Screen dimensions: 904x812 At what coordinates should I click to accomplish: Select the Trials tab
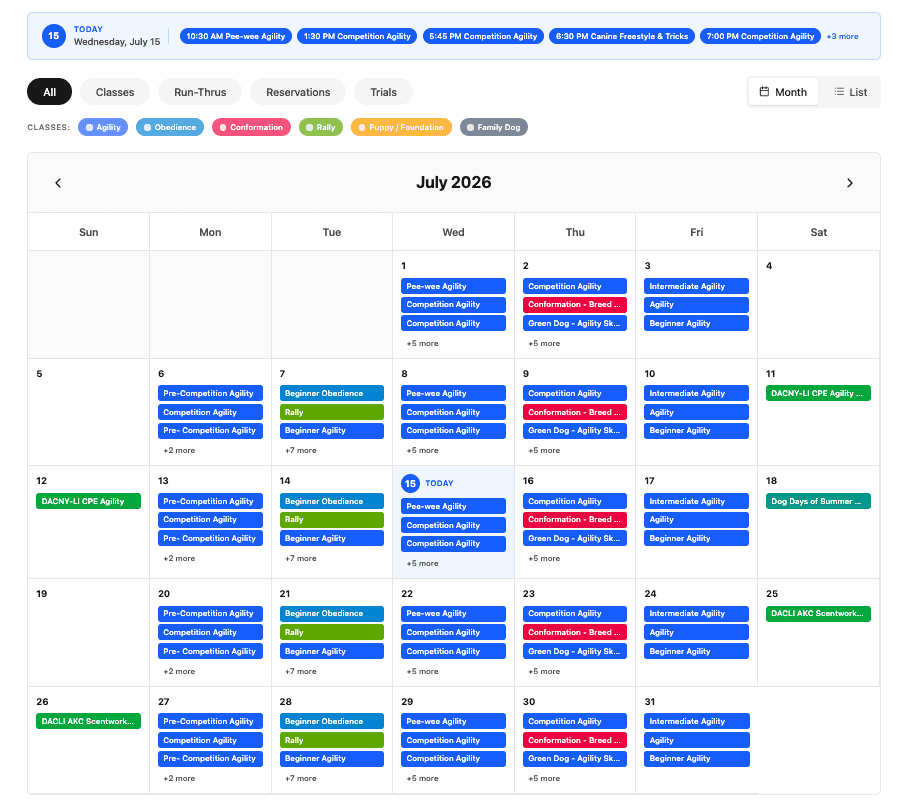[383, 92]
